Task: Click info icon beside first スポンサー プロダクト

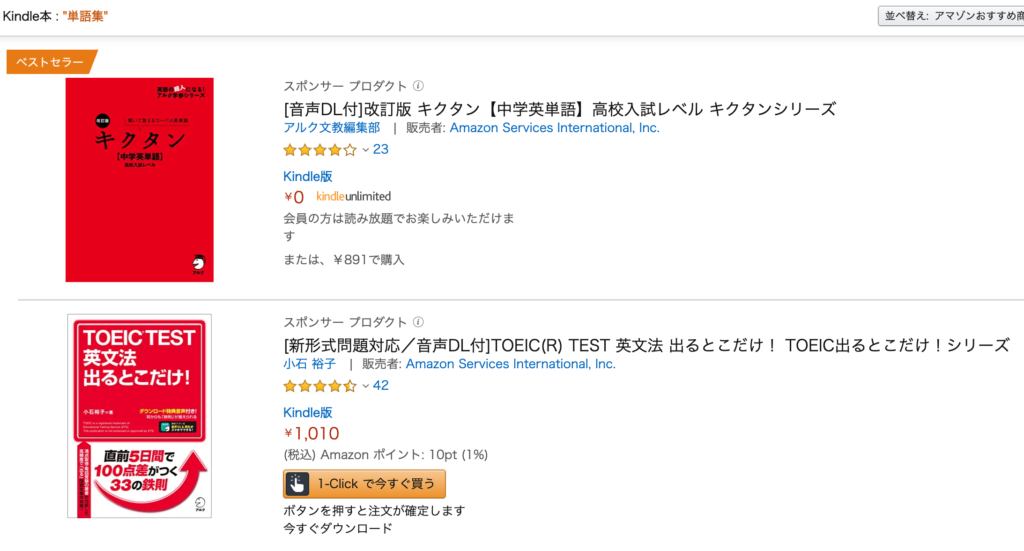Action: (419, 86)
